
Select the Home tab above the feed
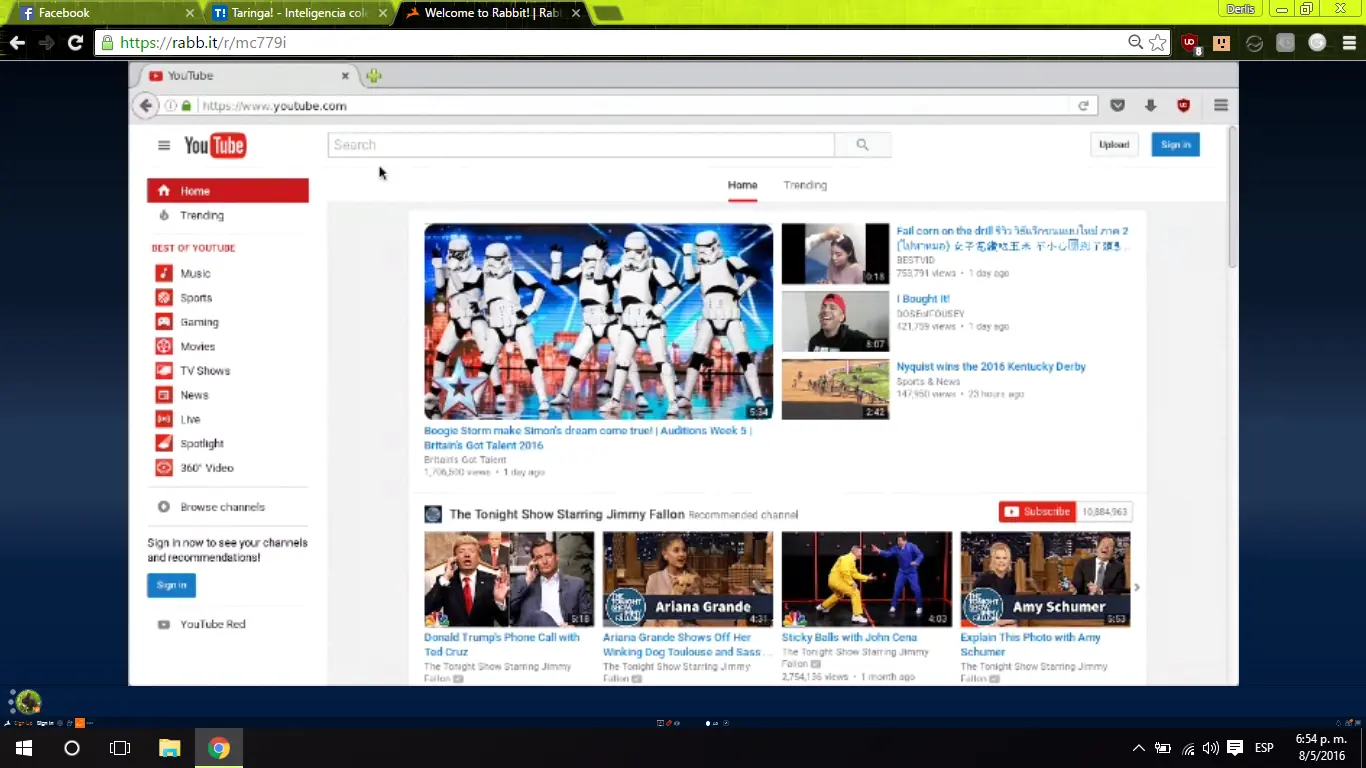coord(742,185)
